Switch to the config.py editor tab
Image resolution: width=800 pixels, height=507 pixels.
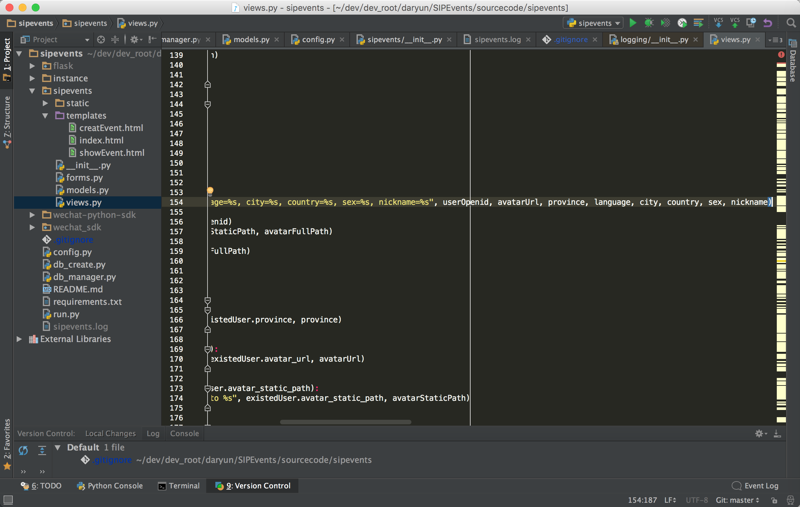pos(318,40)
